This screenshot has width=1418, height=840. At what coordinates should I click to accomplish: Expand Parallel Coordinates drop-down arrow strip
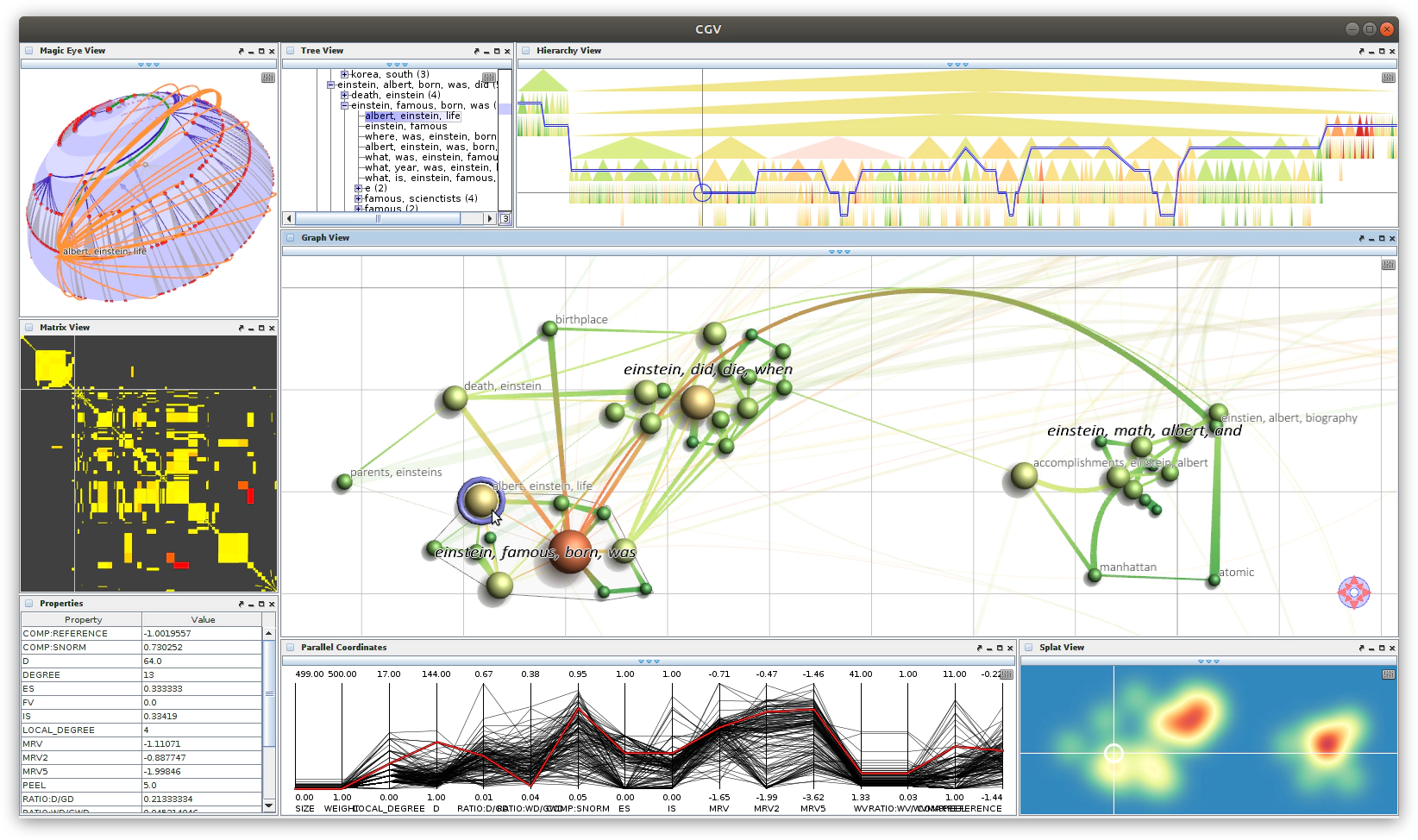click(x=648, y=661)
